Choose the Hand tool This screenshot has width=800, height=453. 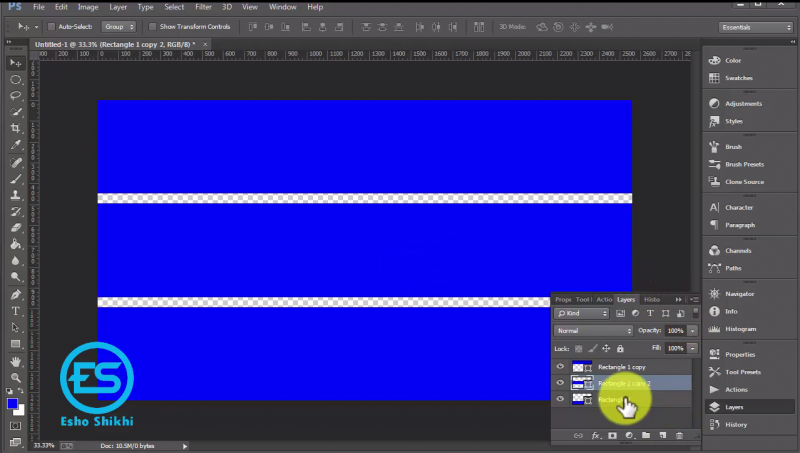click(16, 361)
